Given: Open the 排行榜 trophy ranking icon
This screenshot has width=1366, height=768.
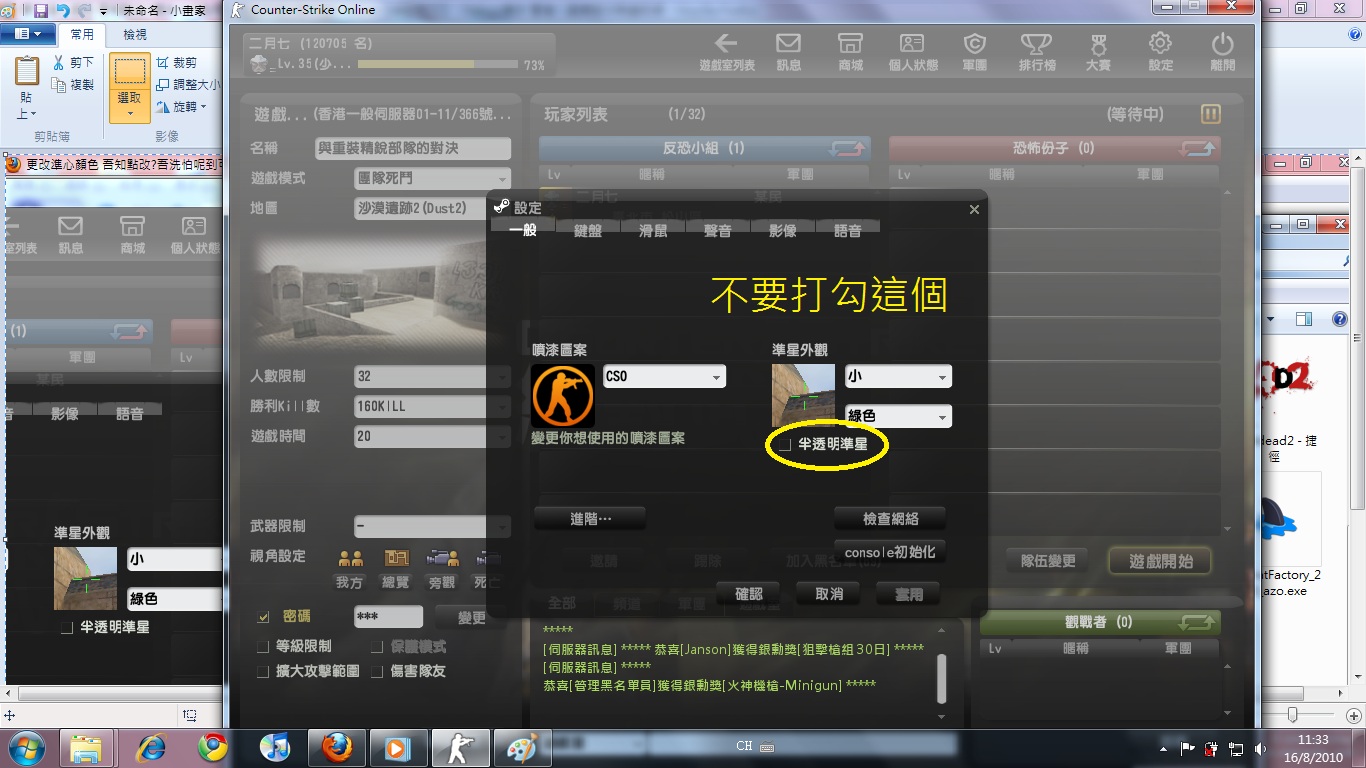Looking at the screenshot, I should (1036, 45).
